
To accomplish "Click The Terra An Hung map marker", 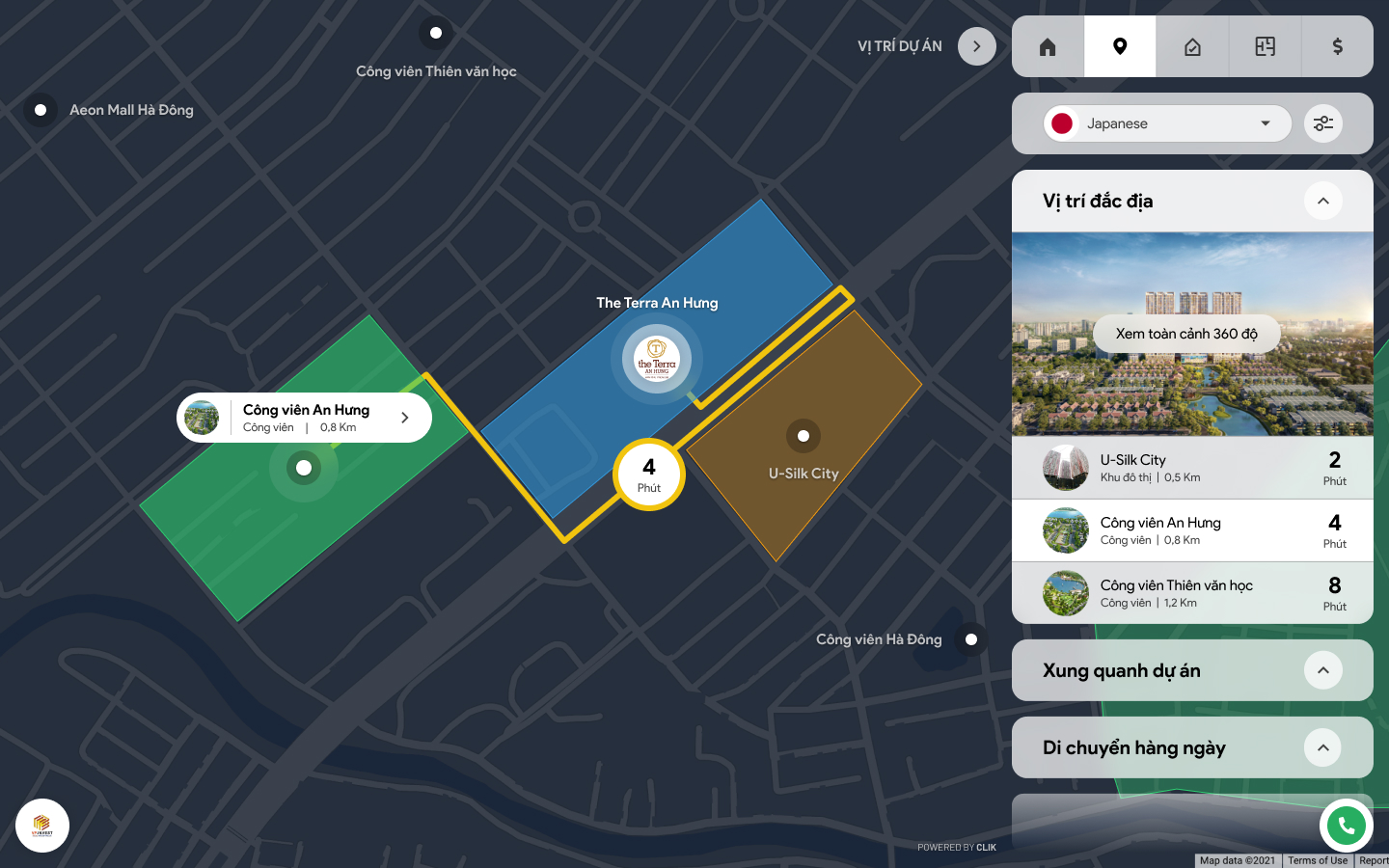I will pyautogui.click(x=657, y=360).
